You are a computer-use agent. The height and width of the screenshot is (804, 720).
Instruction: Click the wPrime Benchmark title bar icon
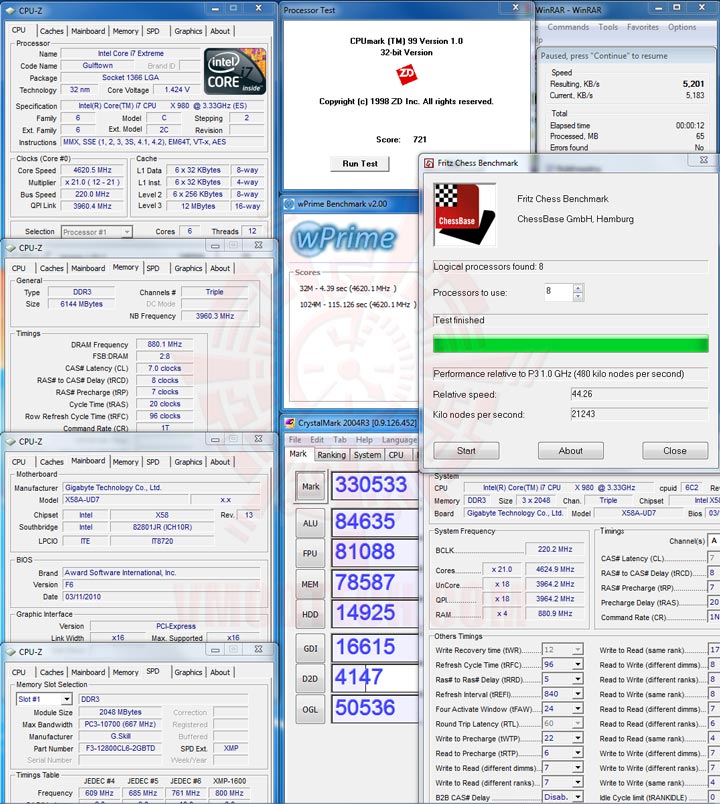(x=289, y=204)
